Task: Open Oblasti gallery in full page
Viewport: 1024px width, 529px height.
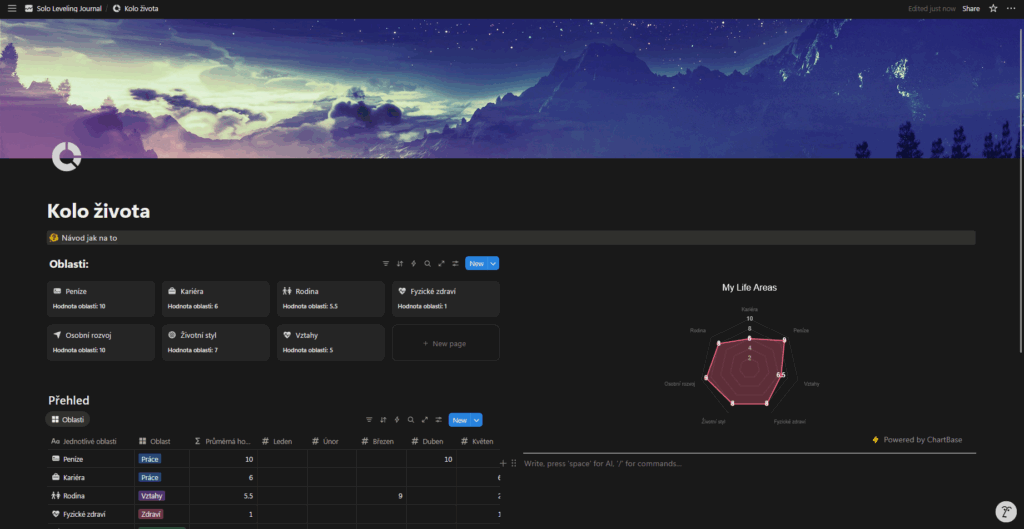Action: click(441, 264)
